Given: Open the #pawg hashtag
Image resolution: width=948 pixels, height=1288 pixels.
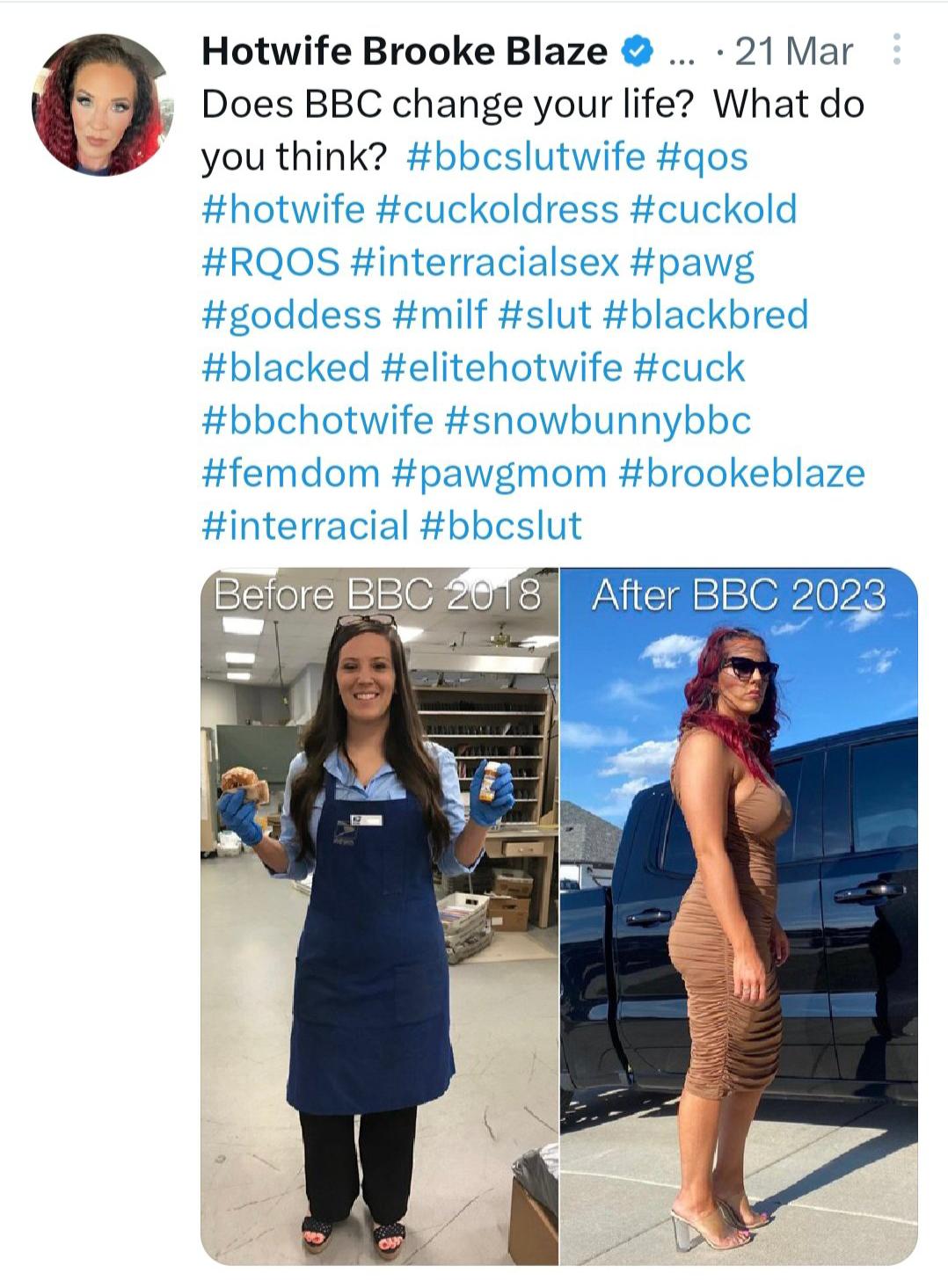Looking at the screenshot, I should pyautogui.click(x=693, y=264).
